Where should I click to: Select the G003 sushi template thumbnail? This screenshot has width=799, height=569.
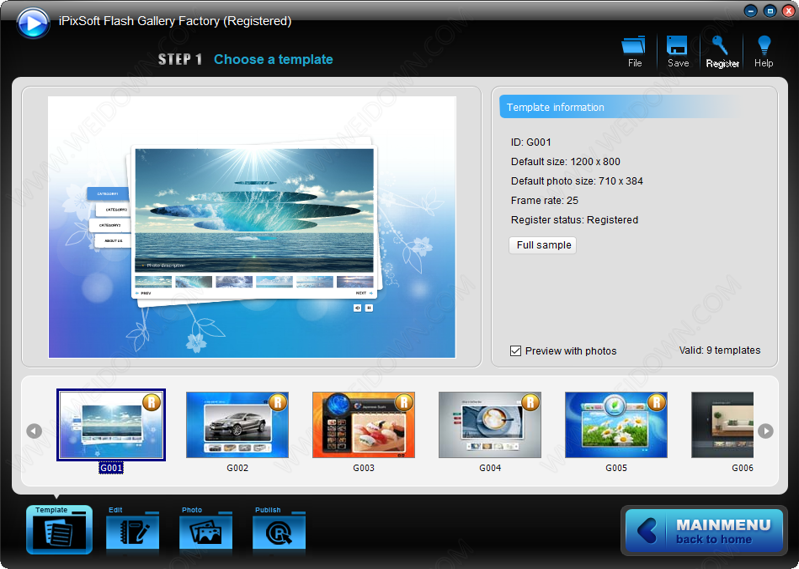coord(364,425)
